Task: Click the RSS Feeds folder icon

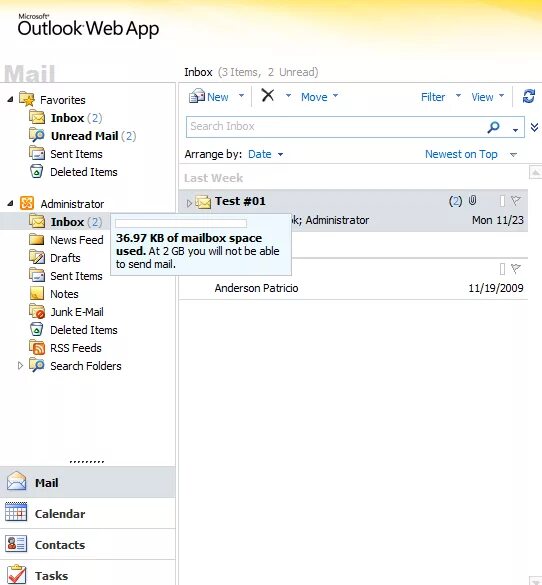Action: [37, 347]
